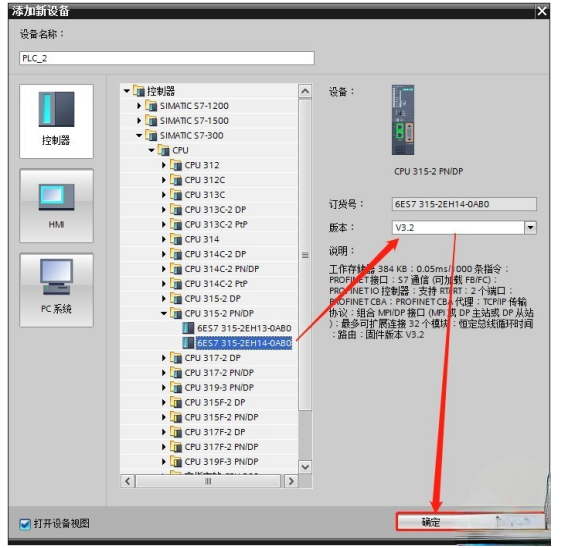Expand the SIMATIC S7-1500 tree node

pos(139,121)
